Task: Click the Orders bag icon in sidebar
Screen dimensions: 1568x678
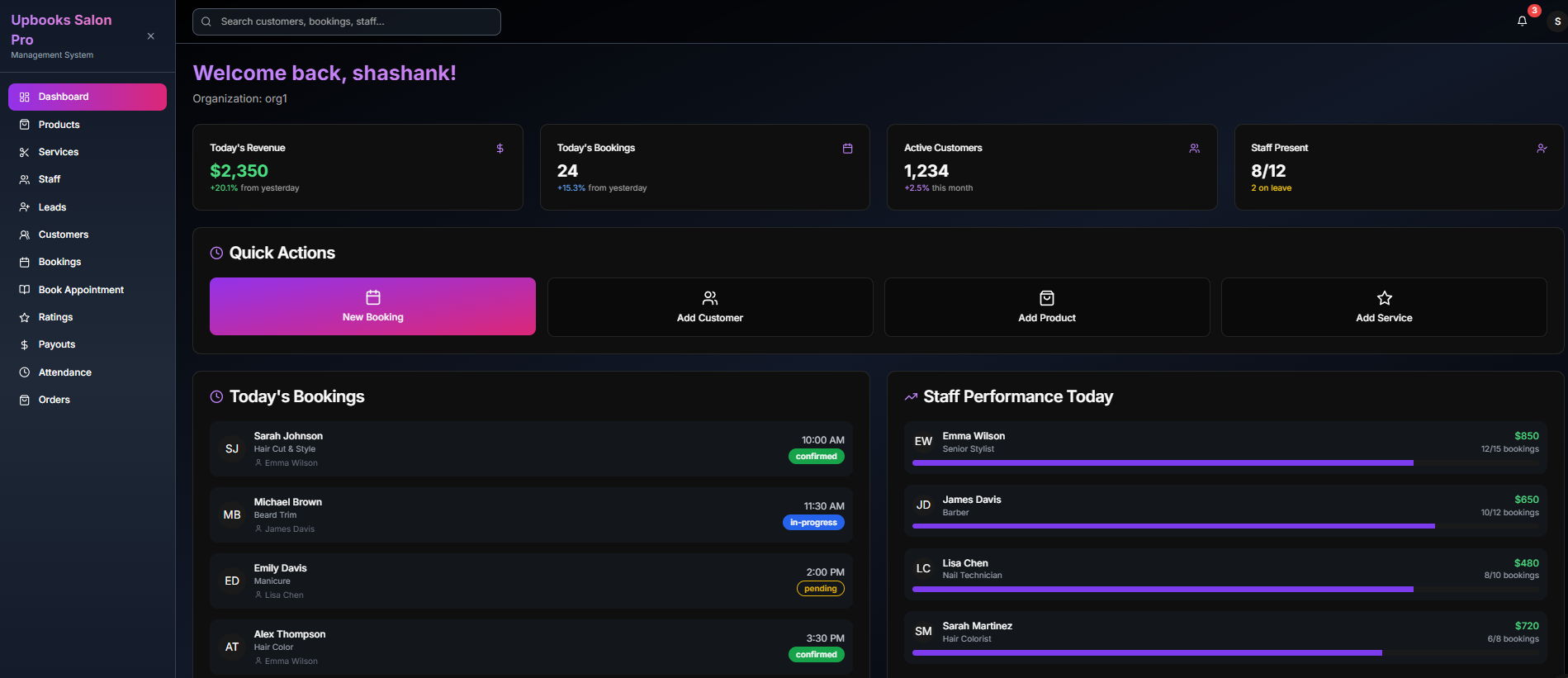Action: pos(24,400)
